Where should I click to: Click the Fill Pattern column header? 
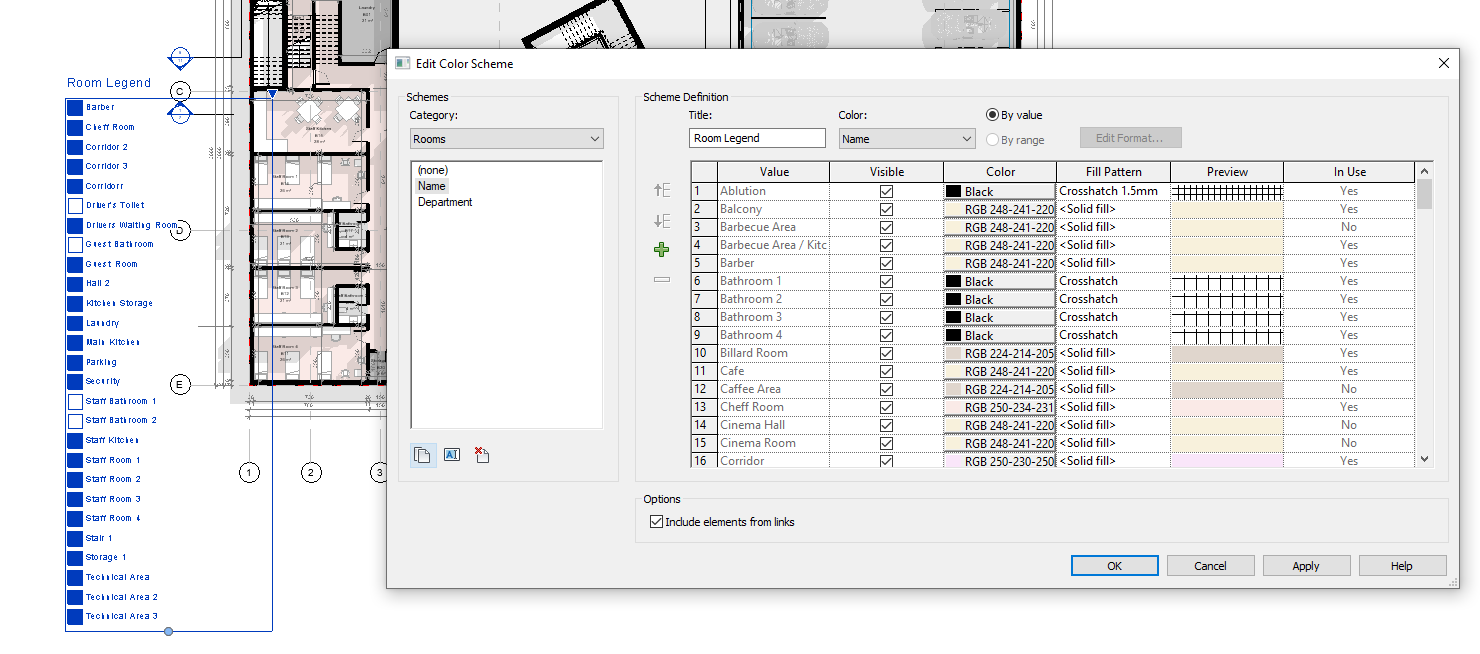(1113, 172)
